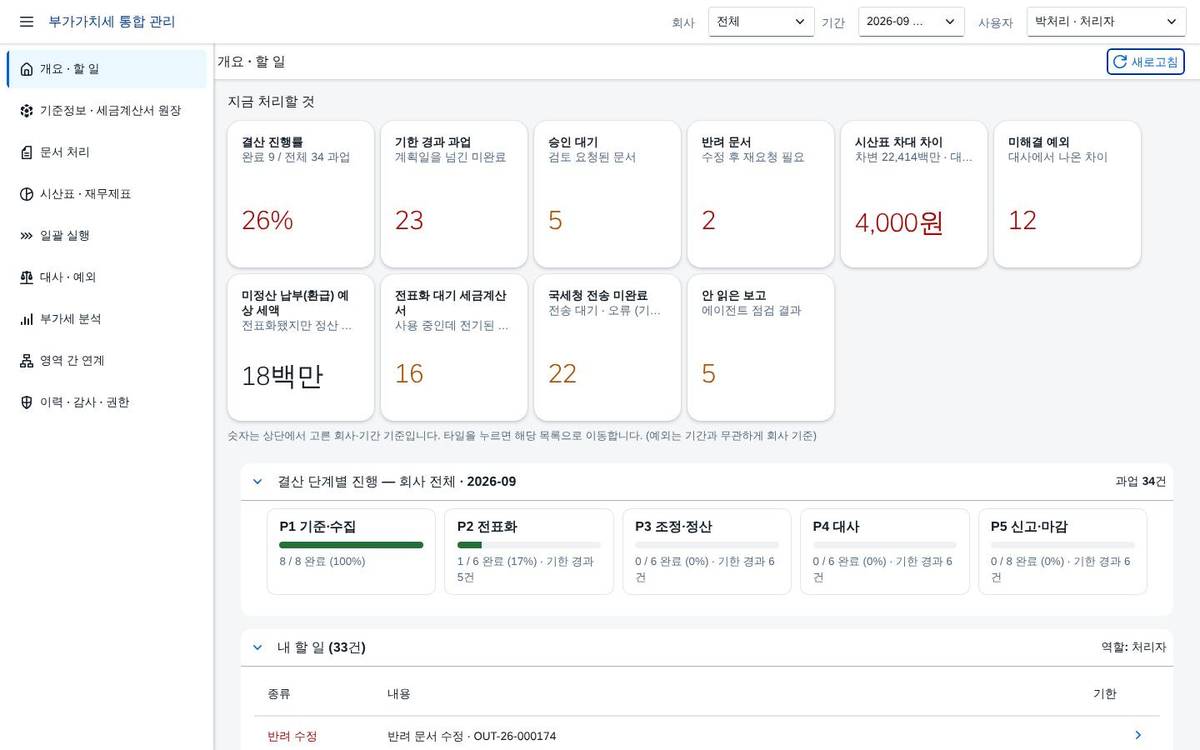Click the 내용 column header

coord(398,694)
